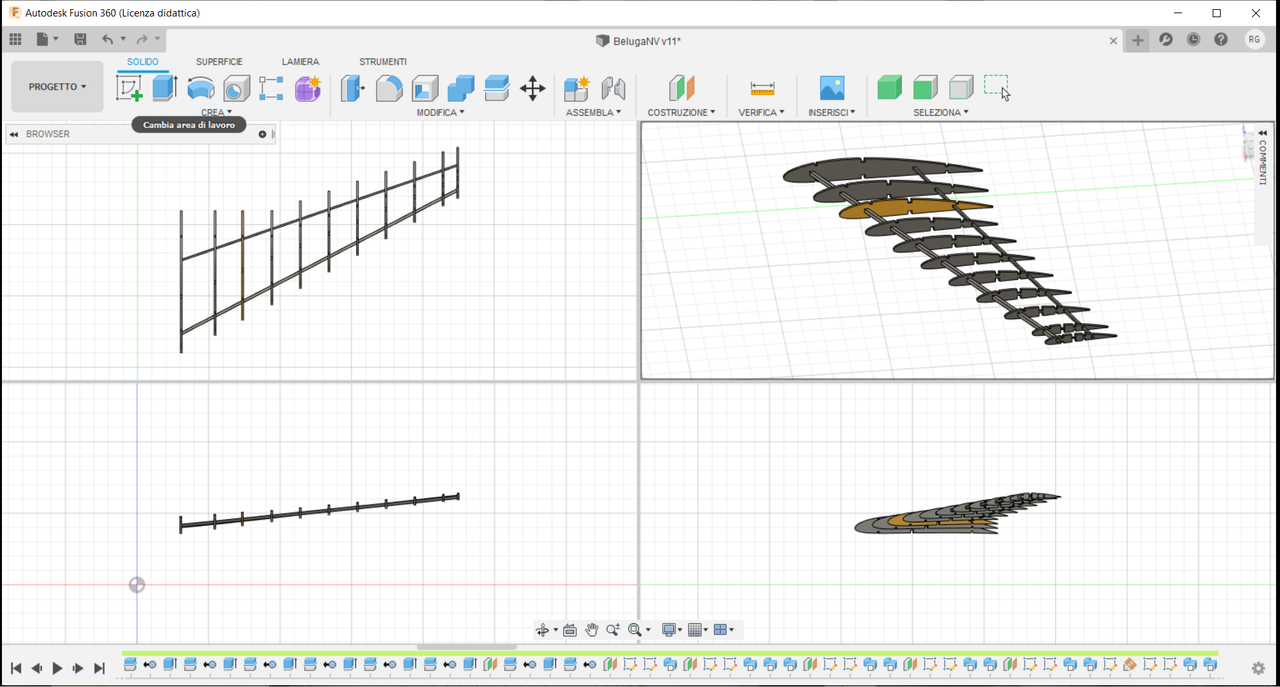The image size is (1280, 687).
Task: Switch to the STRUMENTI tab
Action: 383,62
